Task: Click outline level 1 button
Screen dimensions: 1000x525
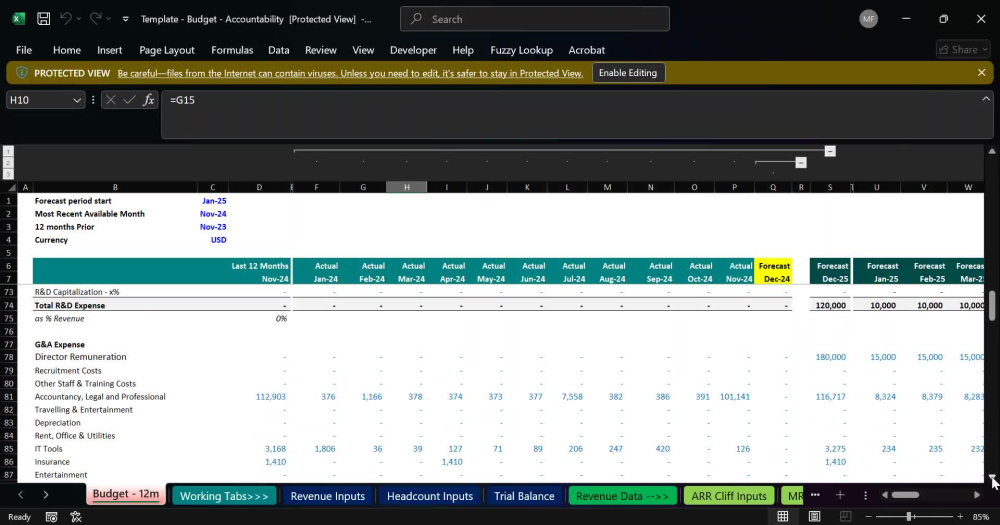Action: coord(8,151)
